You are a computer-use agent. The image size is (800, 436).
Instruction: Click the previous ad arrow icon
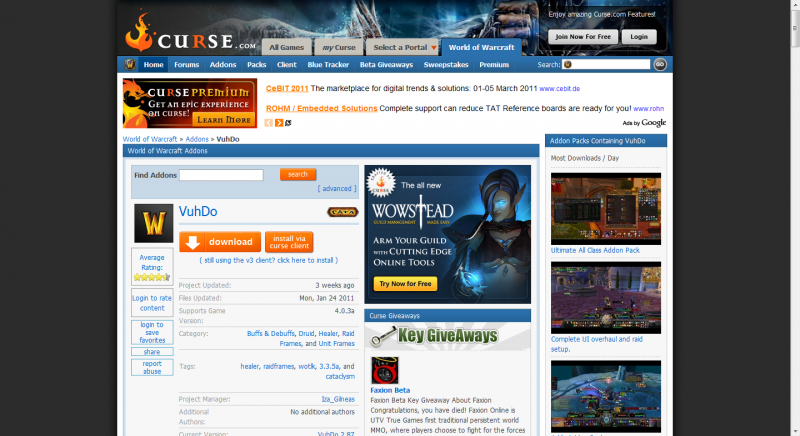(x=268, y=123)
